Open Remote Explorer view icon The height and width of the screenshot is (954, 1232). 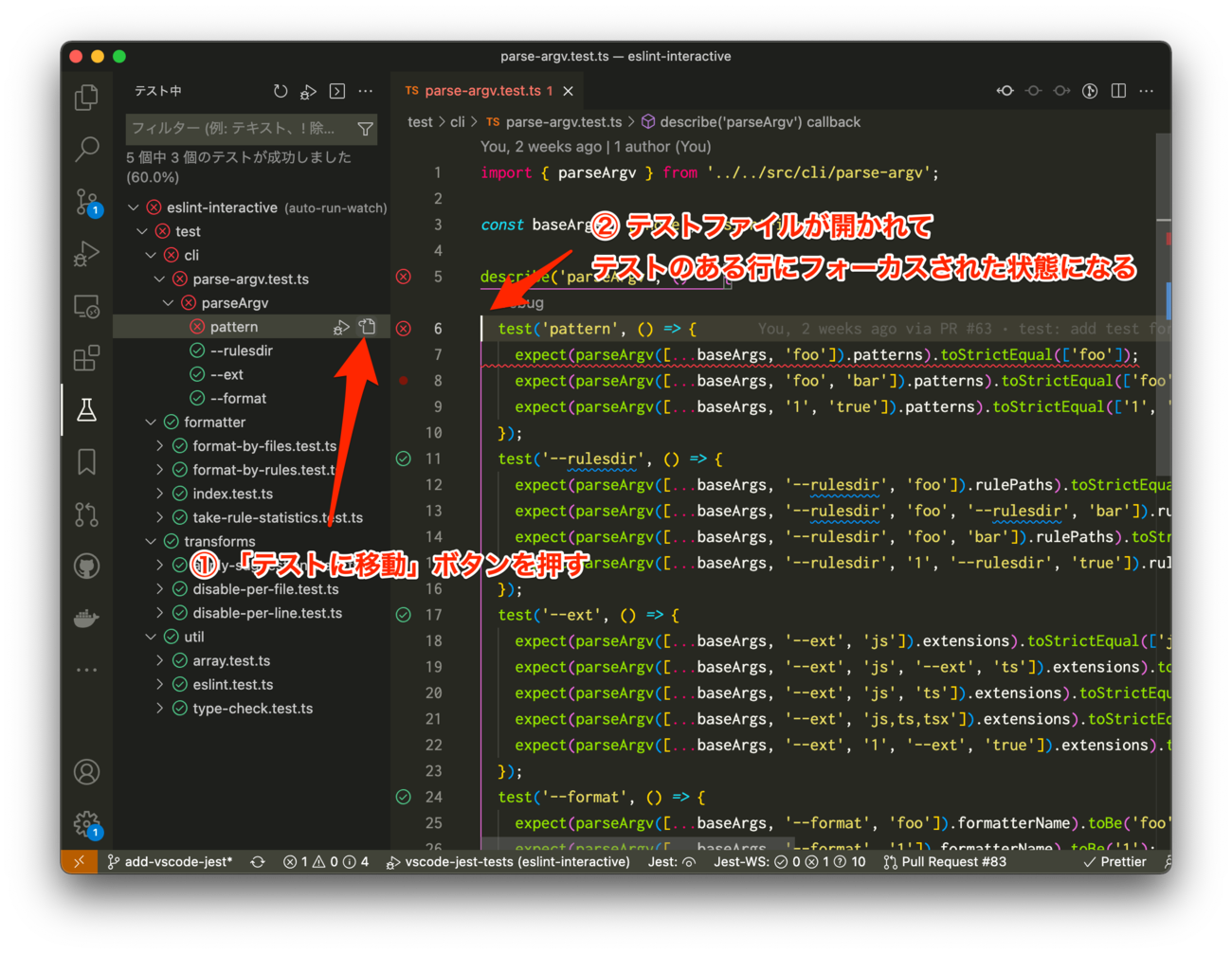[x=86, y=306]
